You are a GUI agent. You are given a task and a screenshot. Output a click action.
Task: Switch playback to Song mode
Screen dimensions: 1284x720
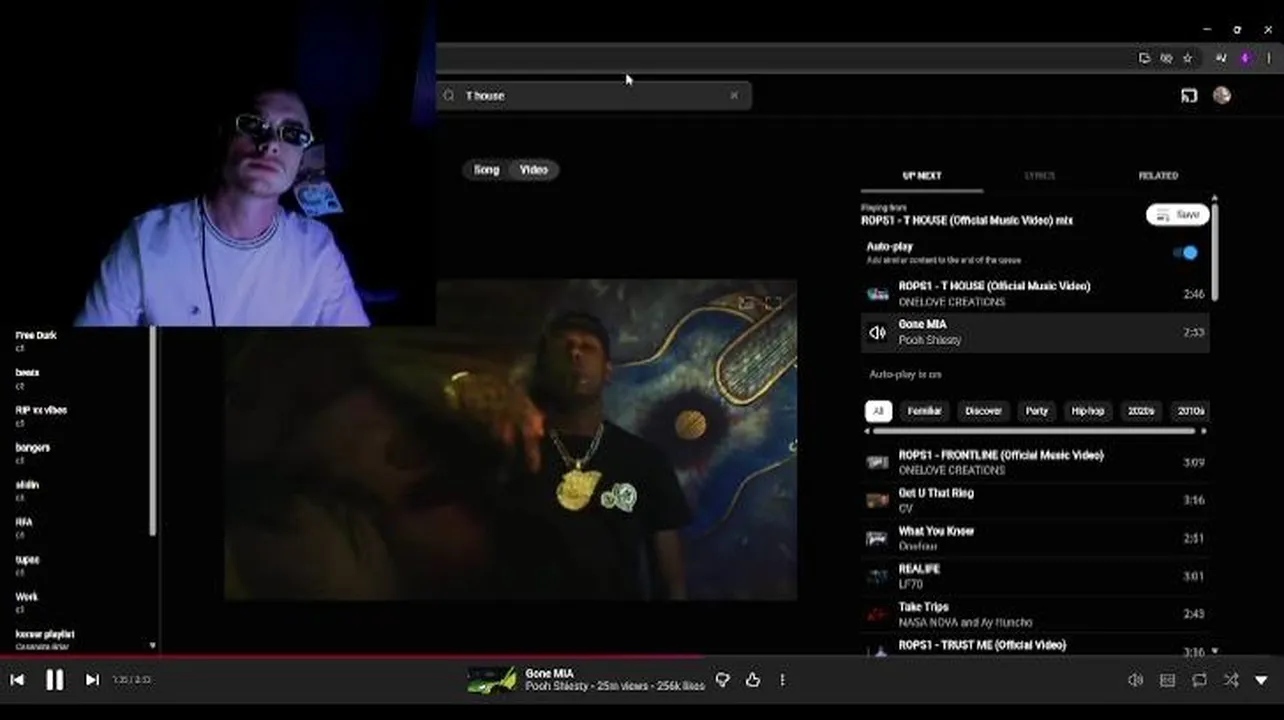(x=486, y=170)
